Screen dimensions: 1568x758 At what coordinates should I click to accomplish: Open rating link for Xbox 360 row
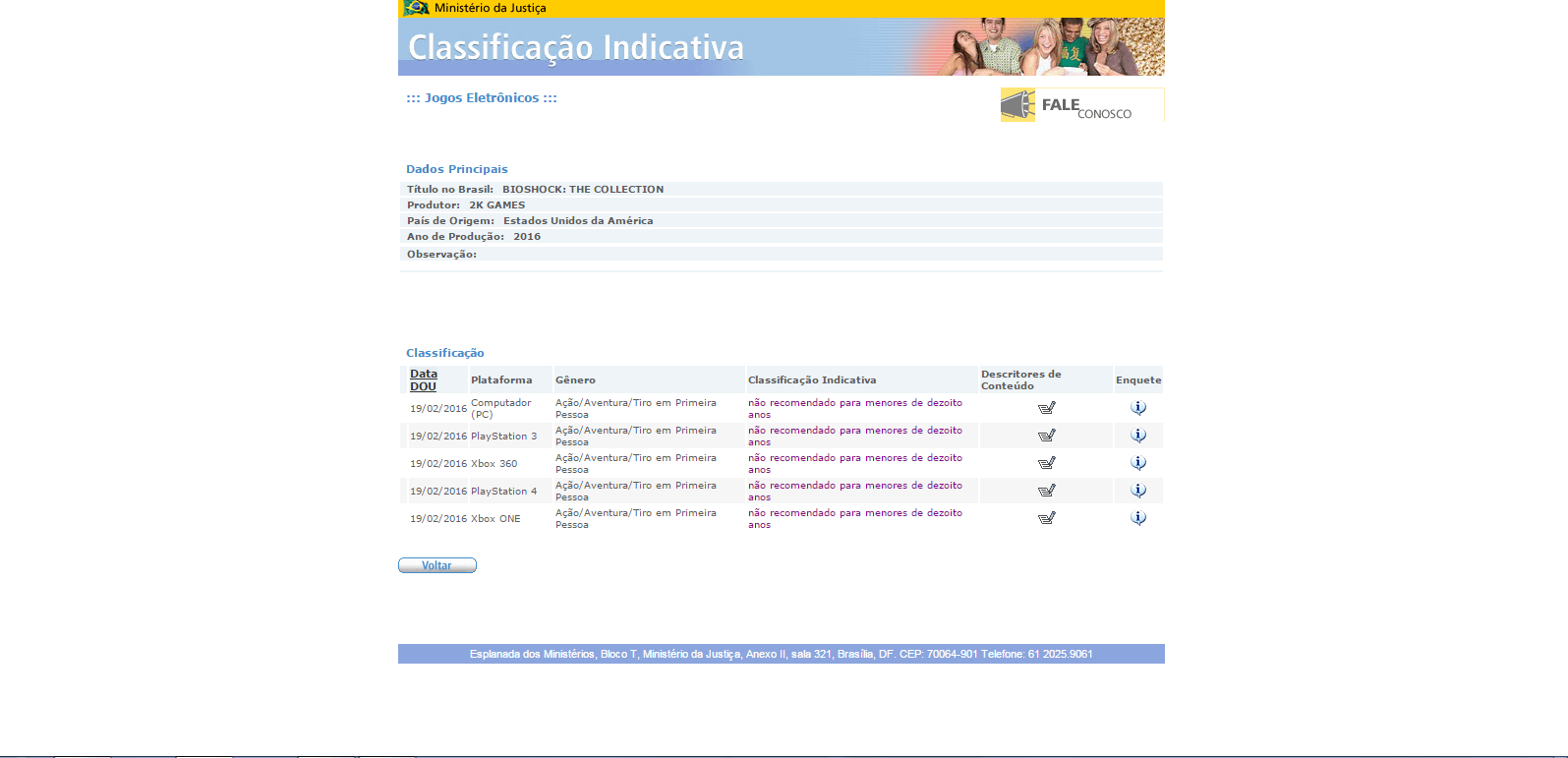(x=854, y=458)
